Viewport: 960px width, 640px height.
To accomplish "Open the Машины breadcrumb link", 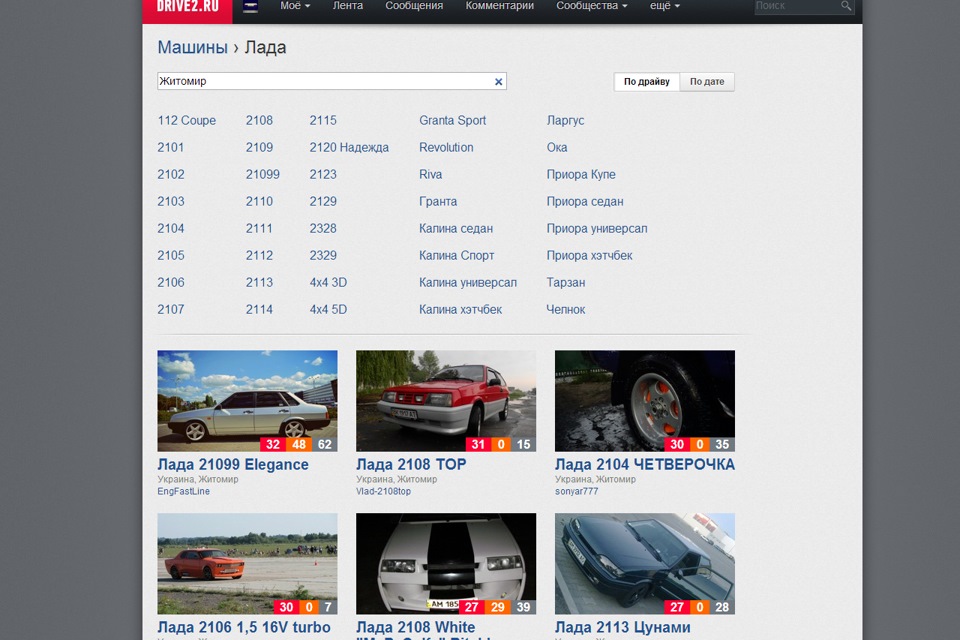I will (x=192, y=47).
